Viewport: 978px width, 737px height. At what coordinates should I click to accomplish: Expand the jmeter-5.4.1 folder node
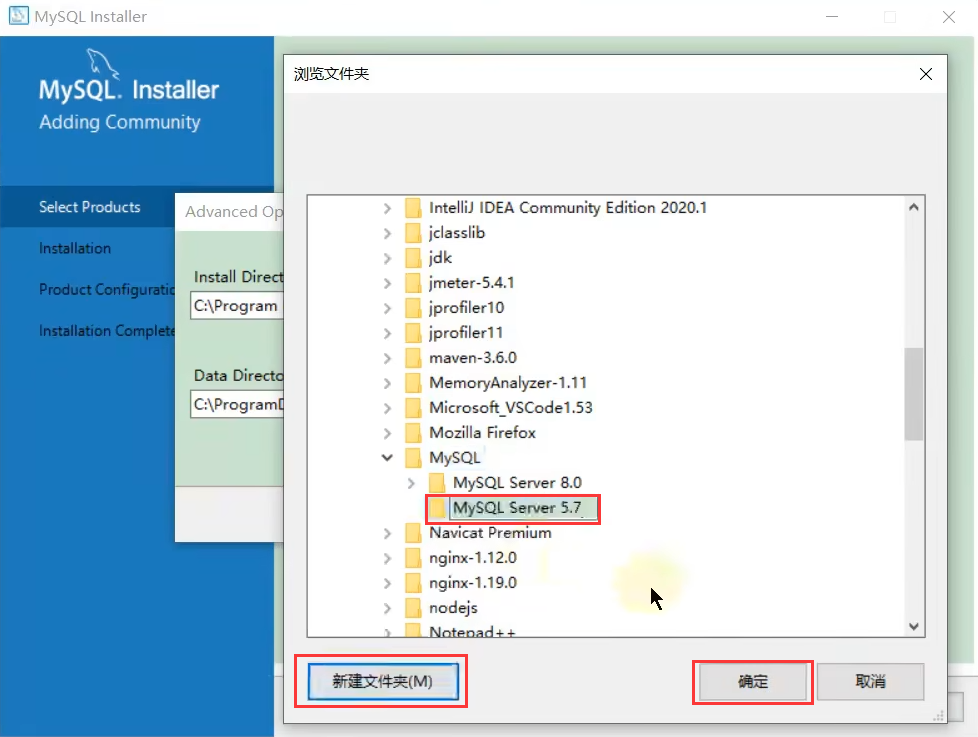coord(387,283)
